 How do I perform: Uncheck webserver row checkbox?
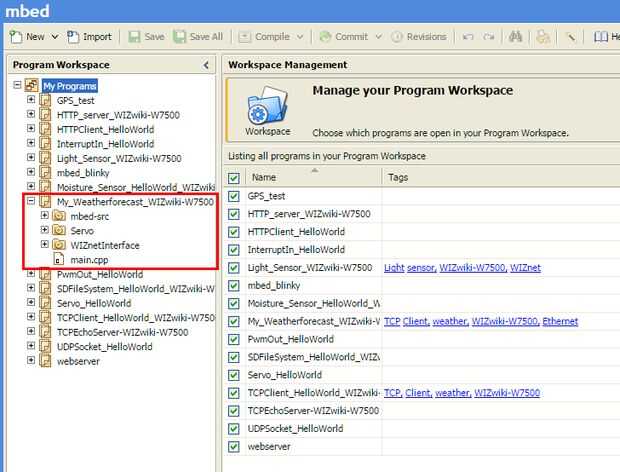point(234,447)
